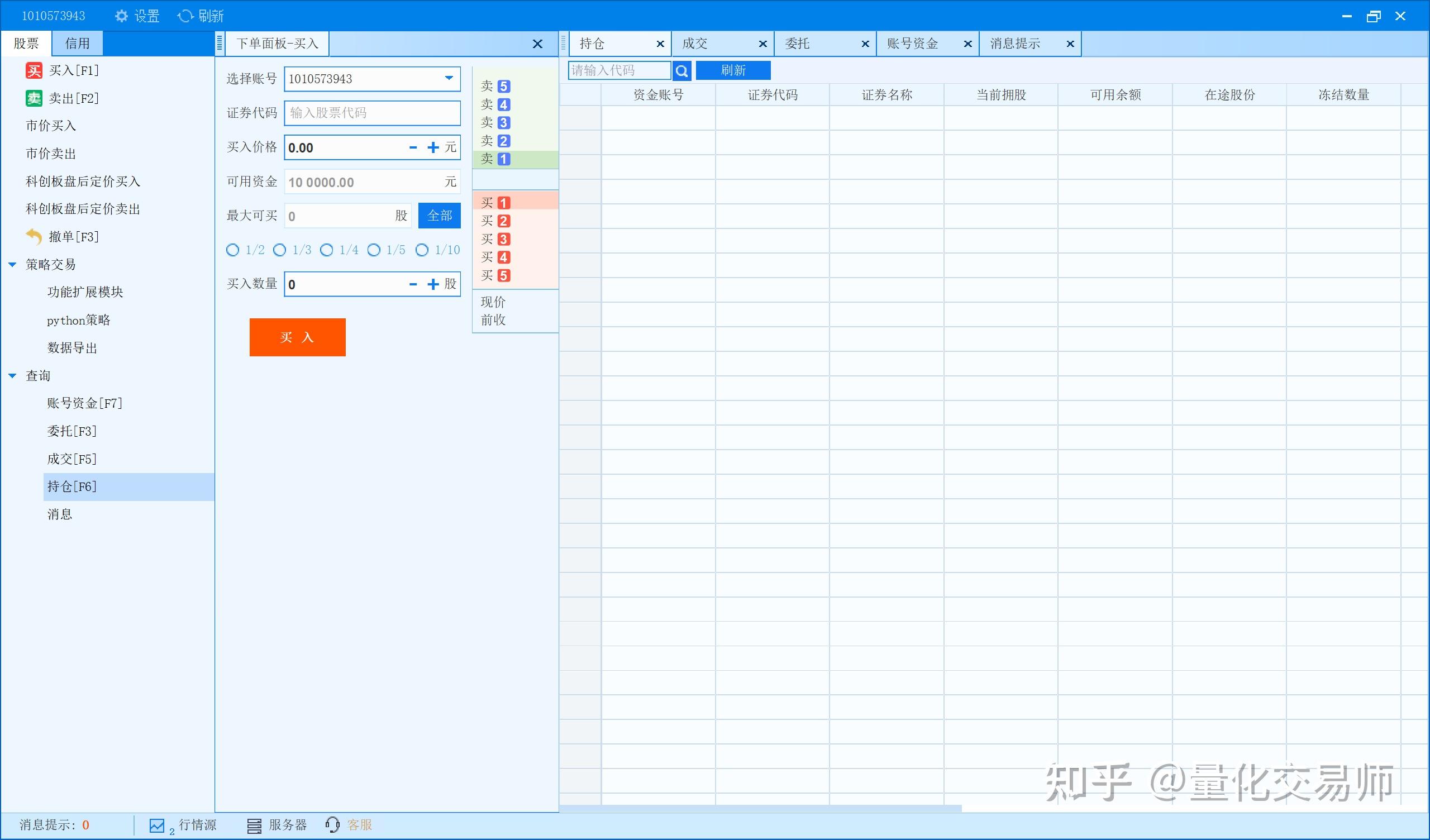The image size is (1430, 840).
Task: Click the 撤单[F3] undo arrow icon
Action: pos(33,237)
